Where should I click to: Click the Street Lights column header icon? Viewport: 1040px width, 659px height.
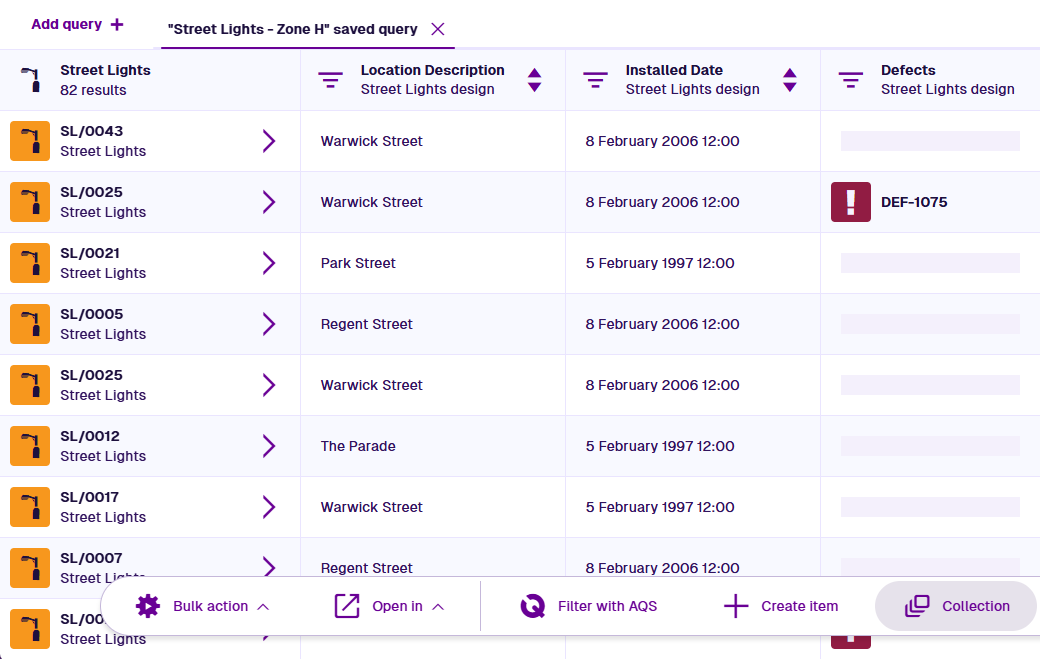pyautogui.click(x=30, y=80)
